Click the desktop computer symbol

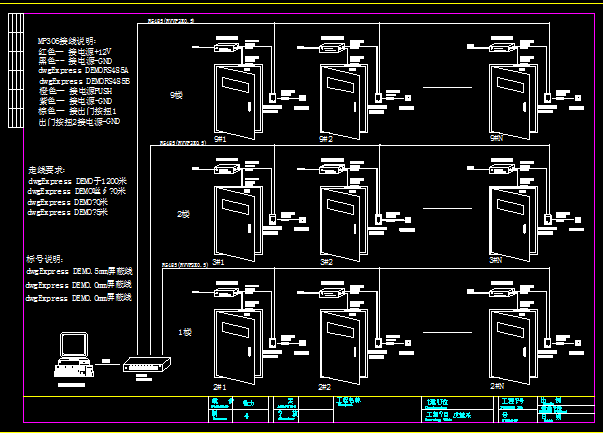point(73,355)
